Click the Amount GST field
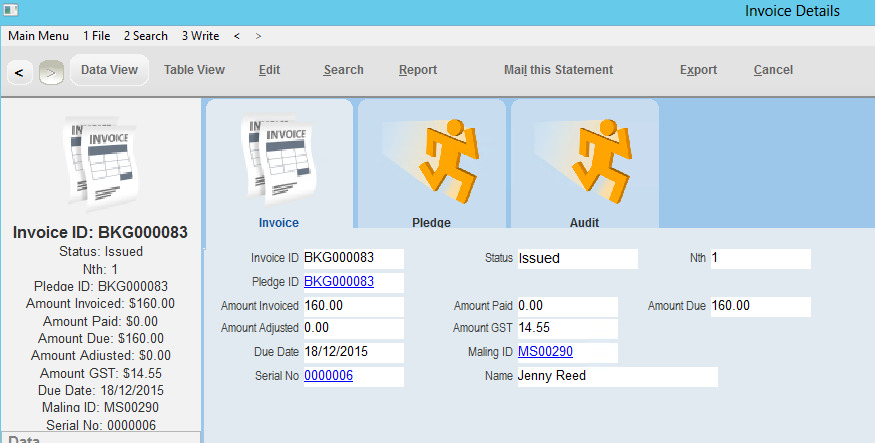This screenshot has height=443, width=875. click(568, 329)
